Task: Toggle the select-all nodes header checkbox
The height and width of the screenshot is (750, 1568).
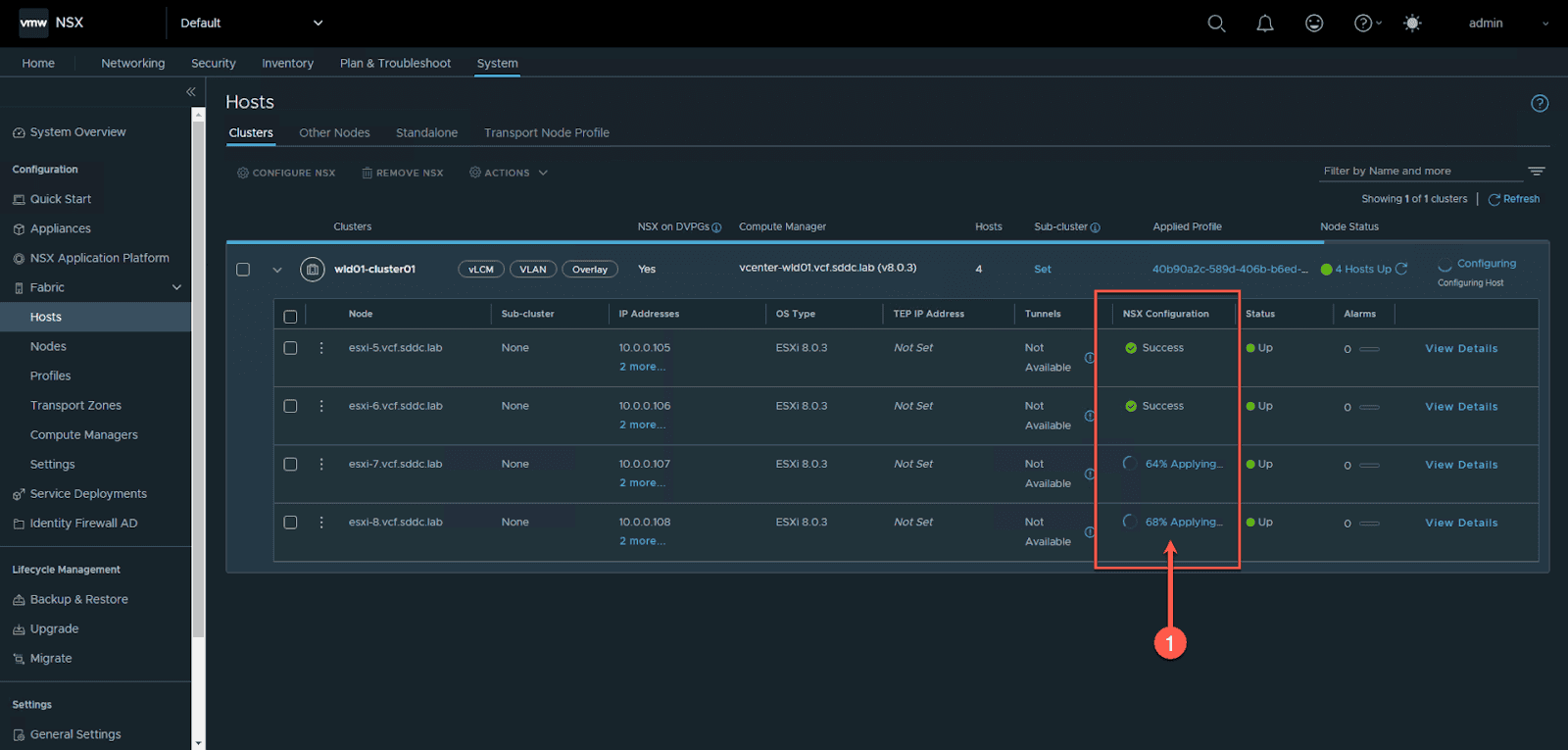Action: coord(290,317)
